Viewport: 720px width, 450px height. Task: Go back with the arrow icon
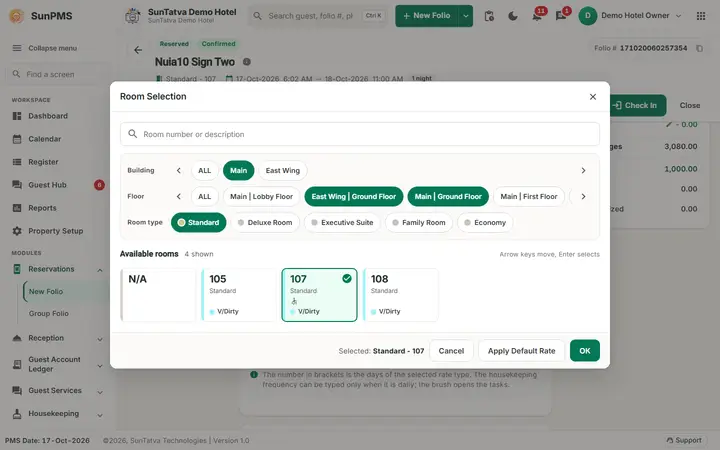pyautogui.click(x=138, y=50)
